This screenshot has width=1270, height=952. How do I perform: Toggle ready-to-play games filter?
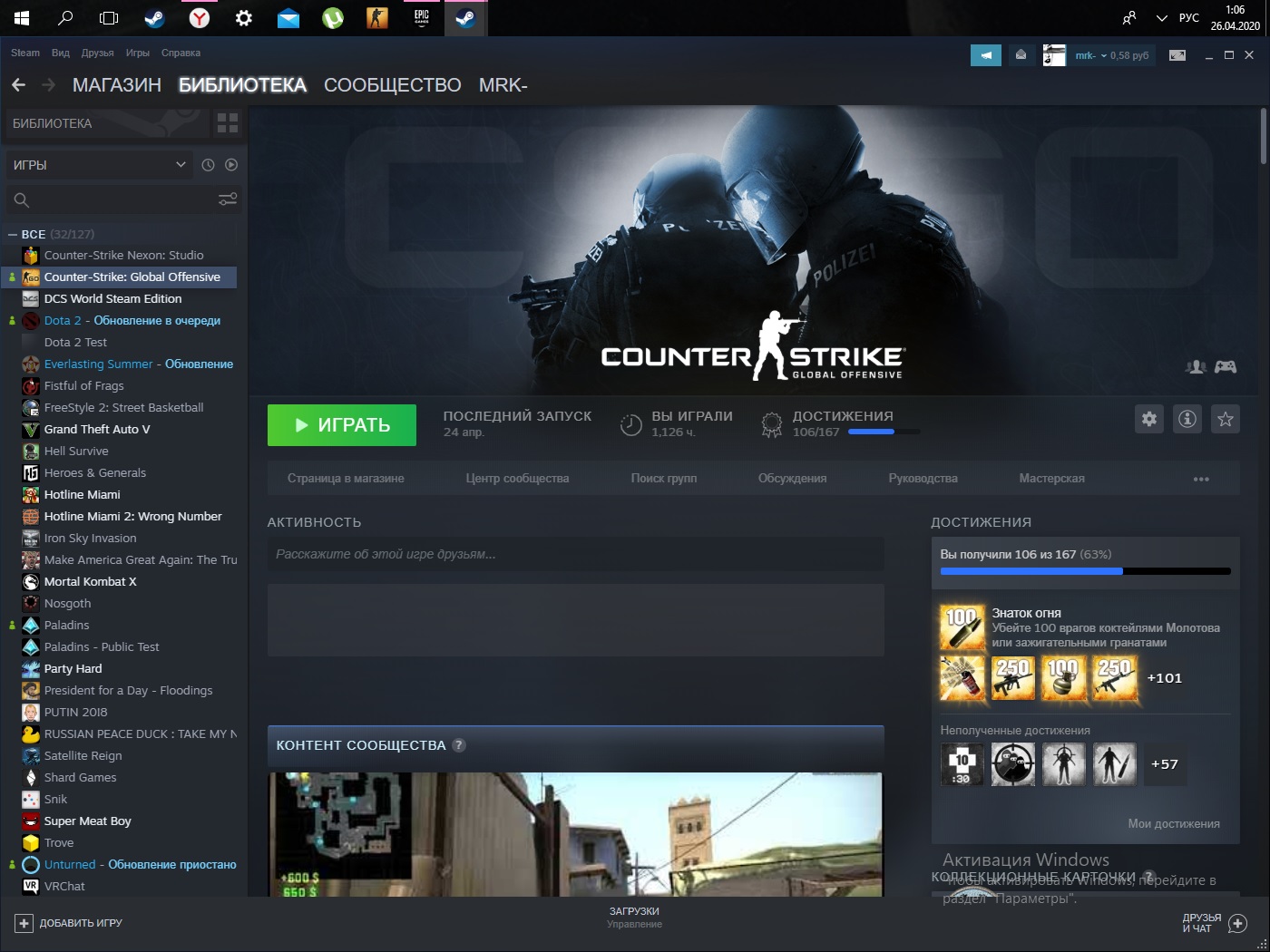[x=231, y=165]
